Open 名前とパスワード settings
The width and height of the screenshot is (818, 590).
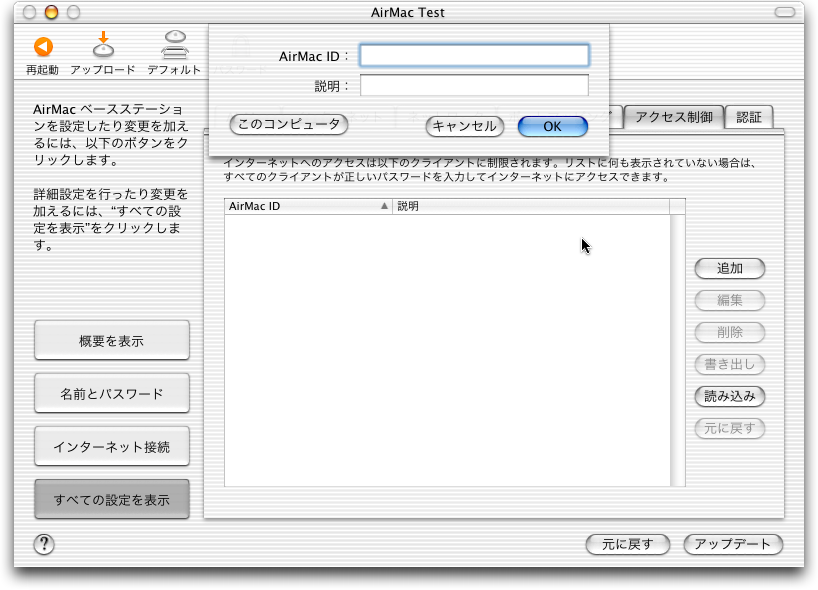point(112,394)
